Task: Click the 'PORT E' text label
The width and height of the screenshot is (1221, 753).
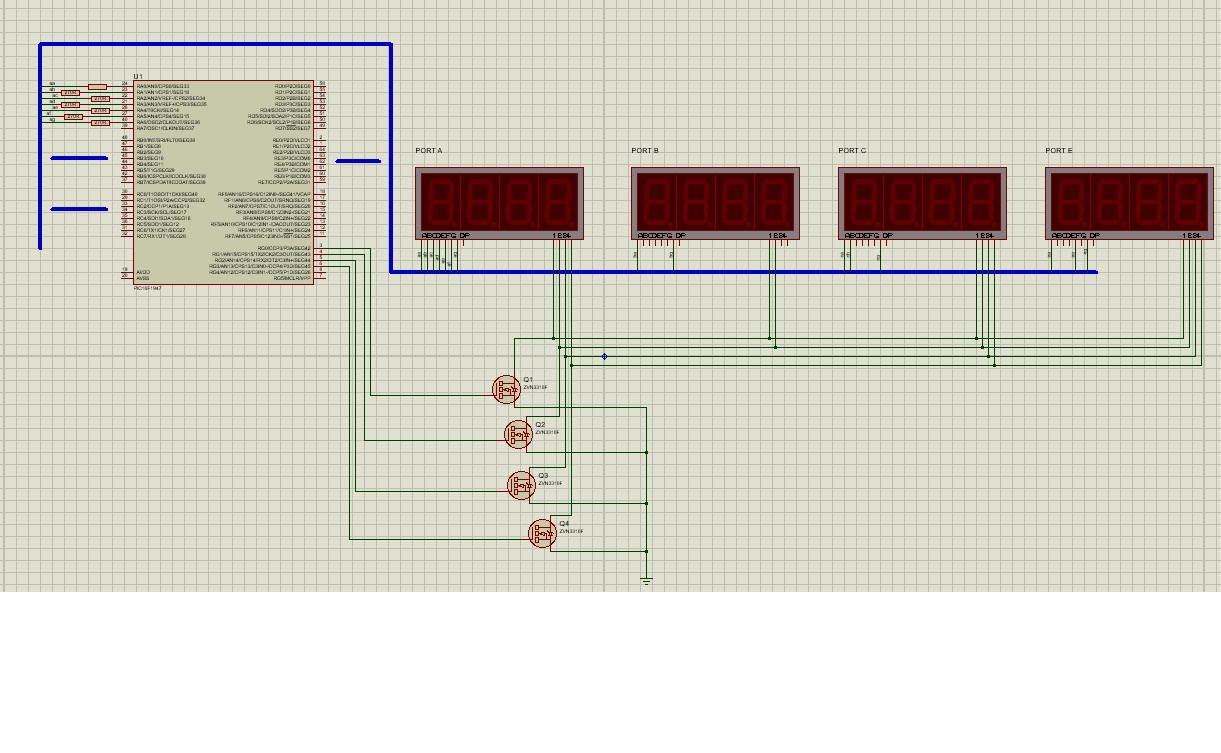Action: tap(1058, 151)
